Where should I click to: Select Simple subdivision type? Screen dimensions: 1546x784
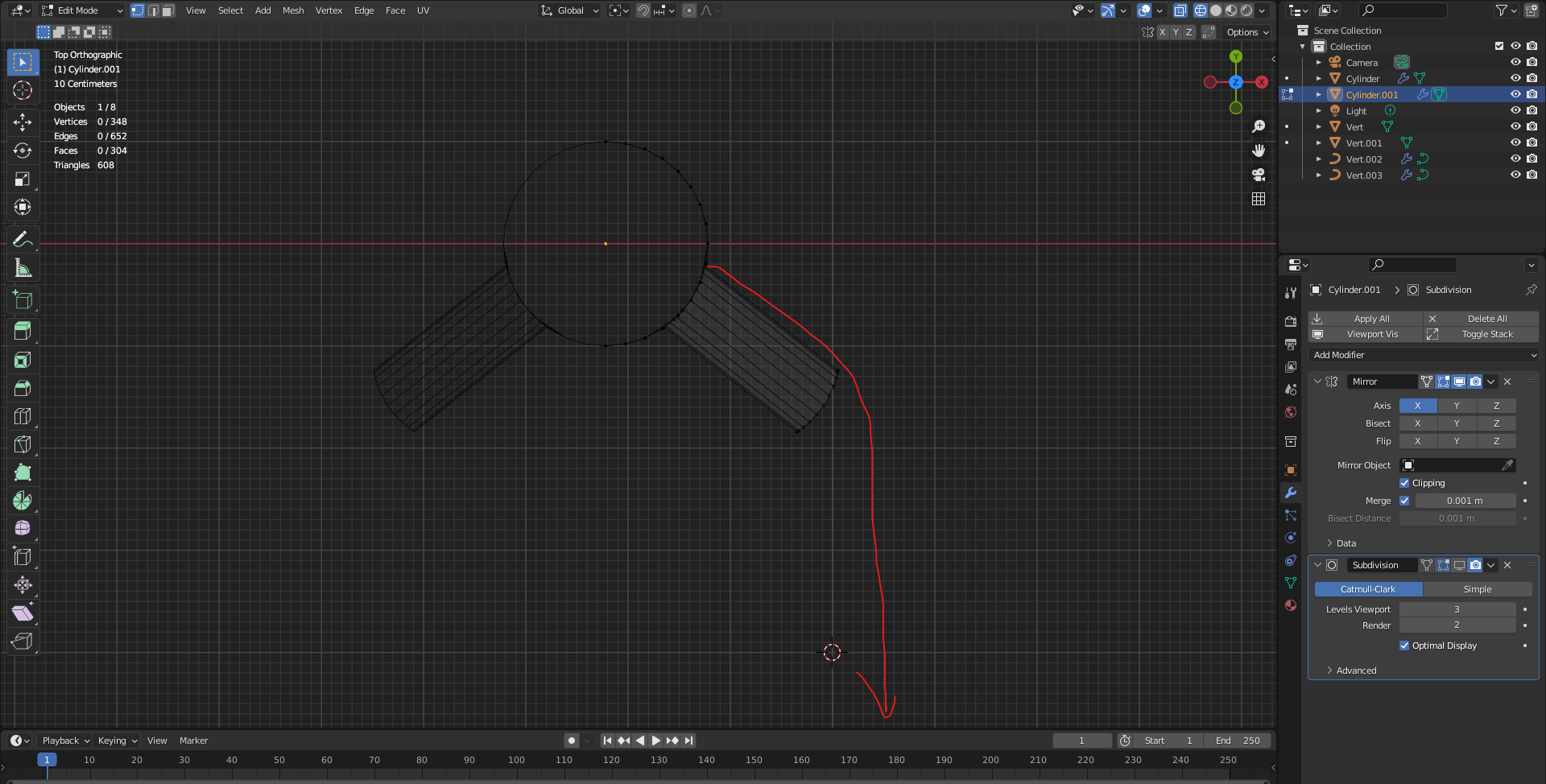tap(1477, 589)
